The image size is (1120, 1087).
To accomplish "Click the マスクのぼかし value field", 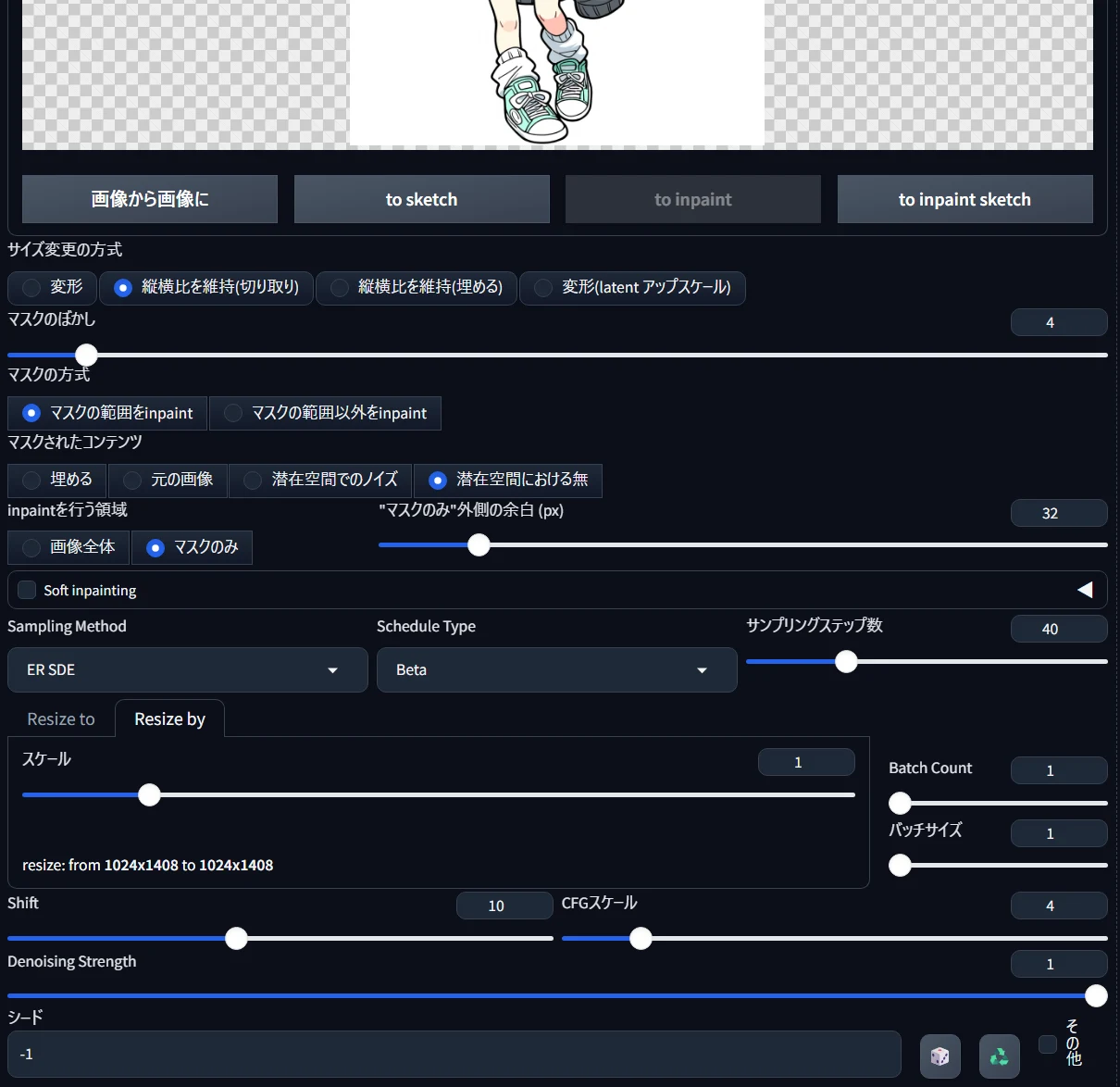I will pos(1059,322).
